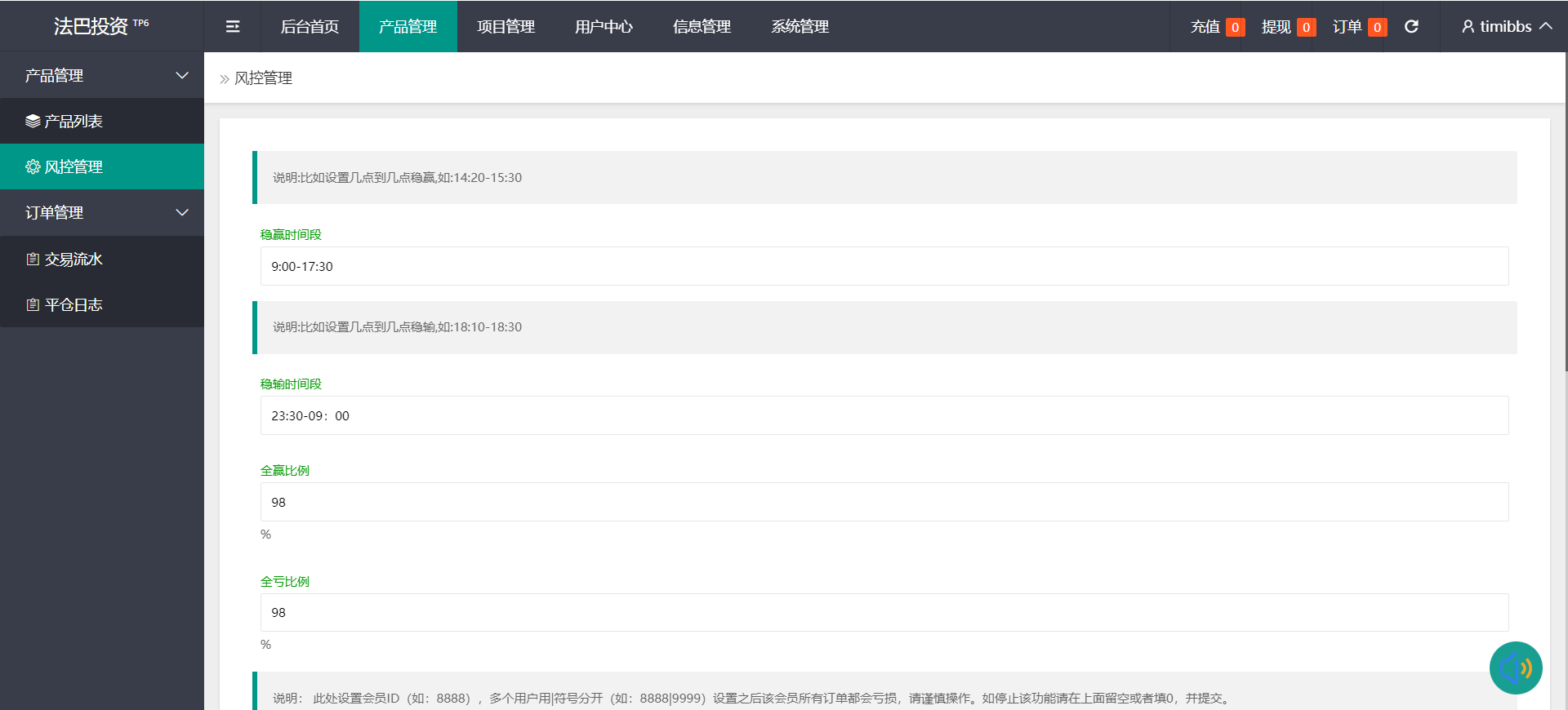Click the sidebar collapse hamburger icon
1568x710 pixels.
click(233, 27)
